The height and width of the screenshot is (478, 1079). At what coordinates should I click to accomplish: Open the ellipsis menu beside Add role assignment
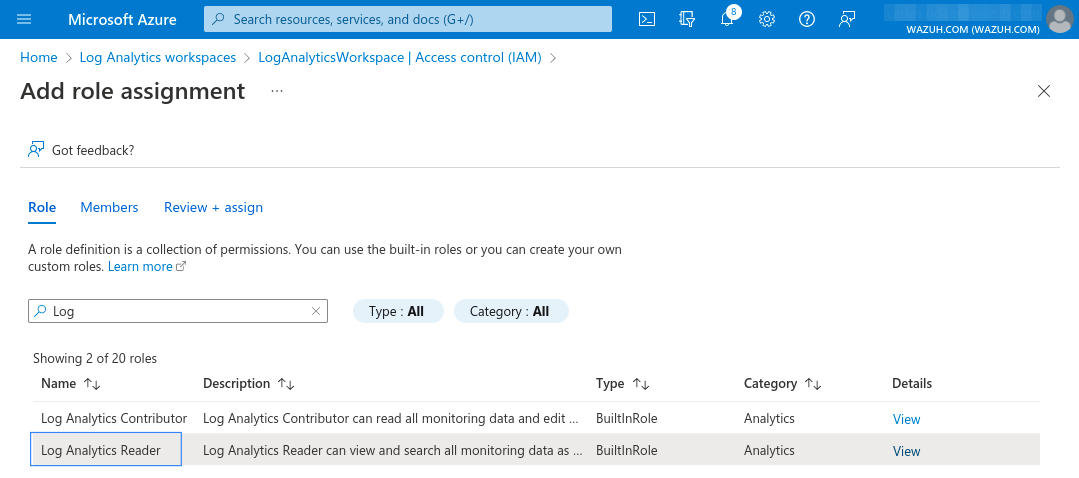coord(277,91)
